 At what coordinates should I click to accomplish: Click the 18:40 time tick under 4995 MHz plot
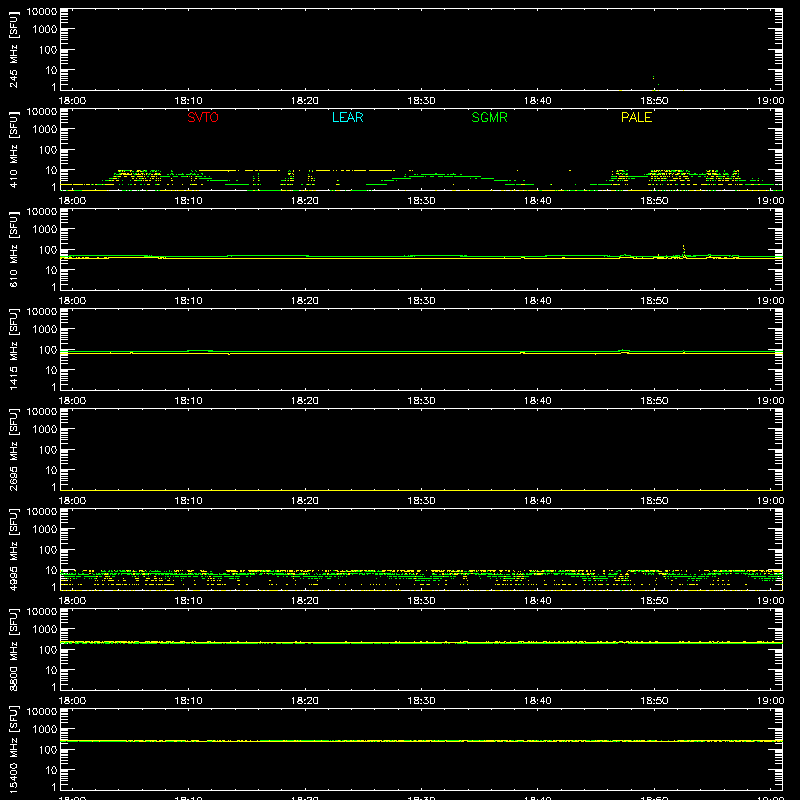point(538,601)
